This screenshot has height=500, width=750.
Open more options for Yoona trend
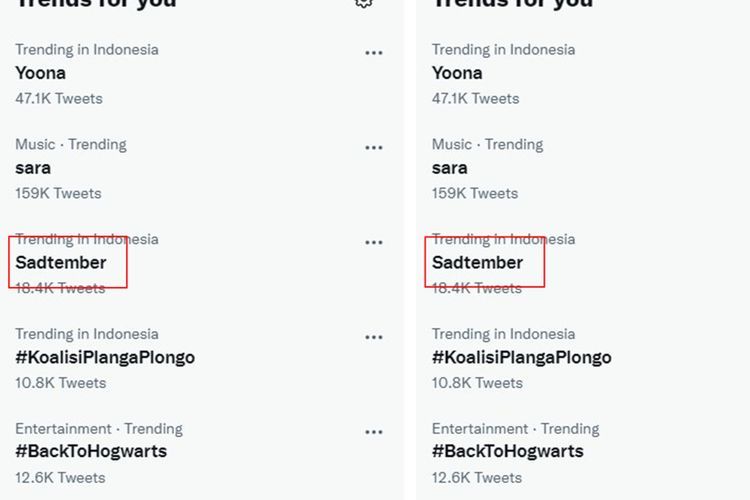374,53
